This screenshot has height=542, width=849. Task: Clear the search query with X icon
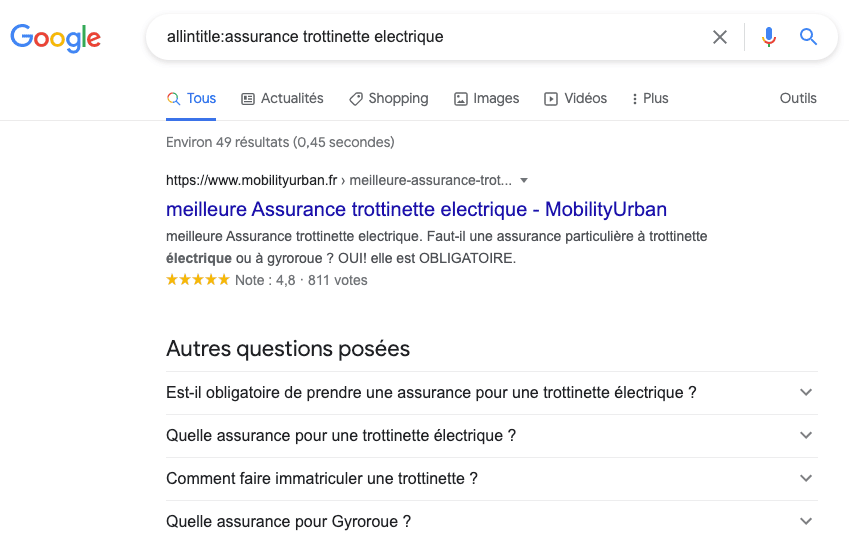click(x=720, y=37)
